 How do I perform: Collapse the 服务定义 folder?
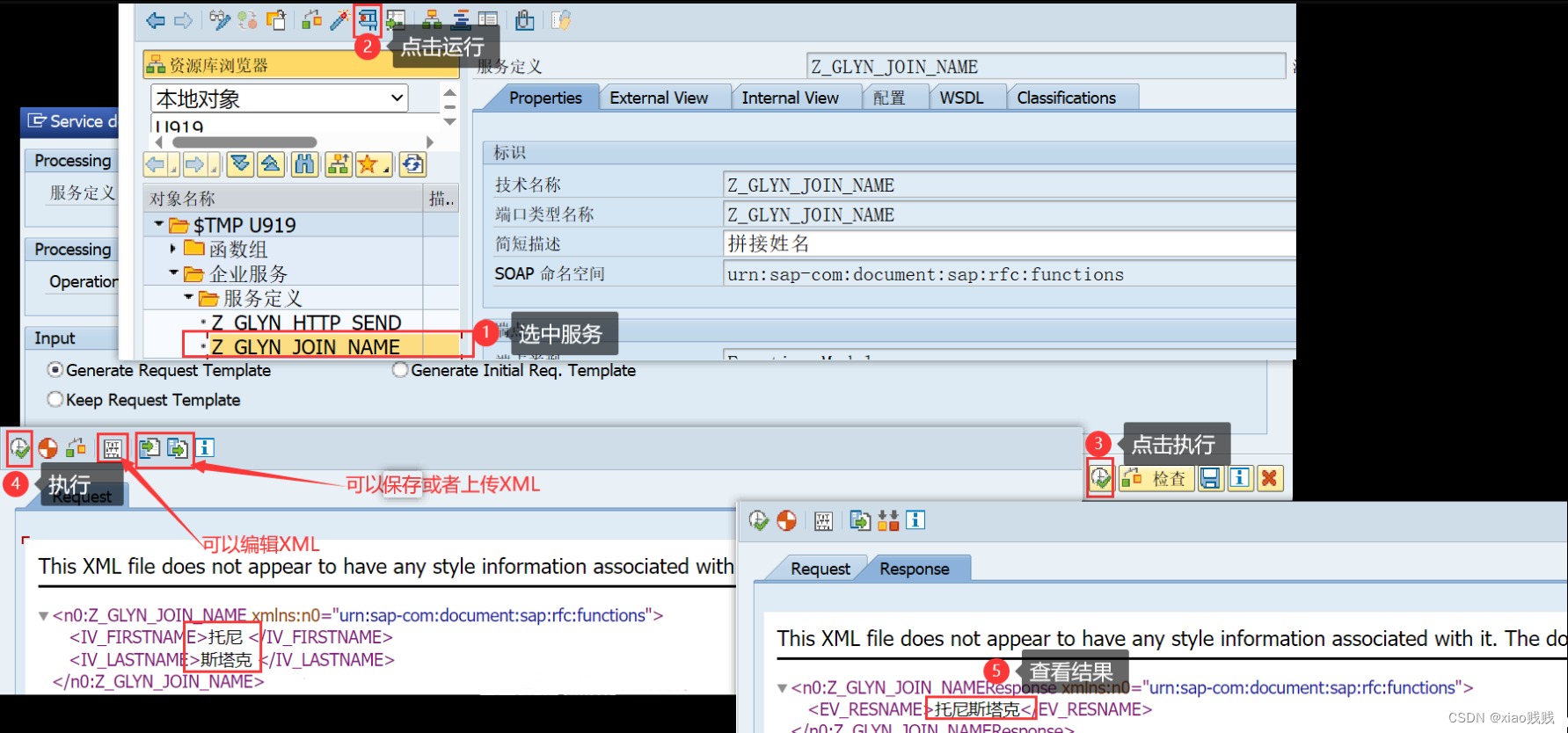[x=188, y=298]
